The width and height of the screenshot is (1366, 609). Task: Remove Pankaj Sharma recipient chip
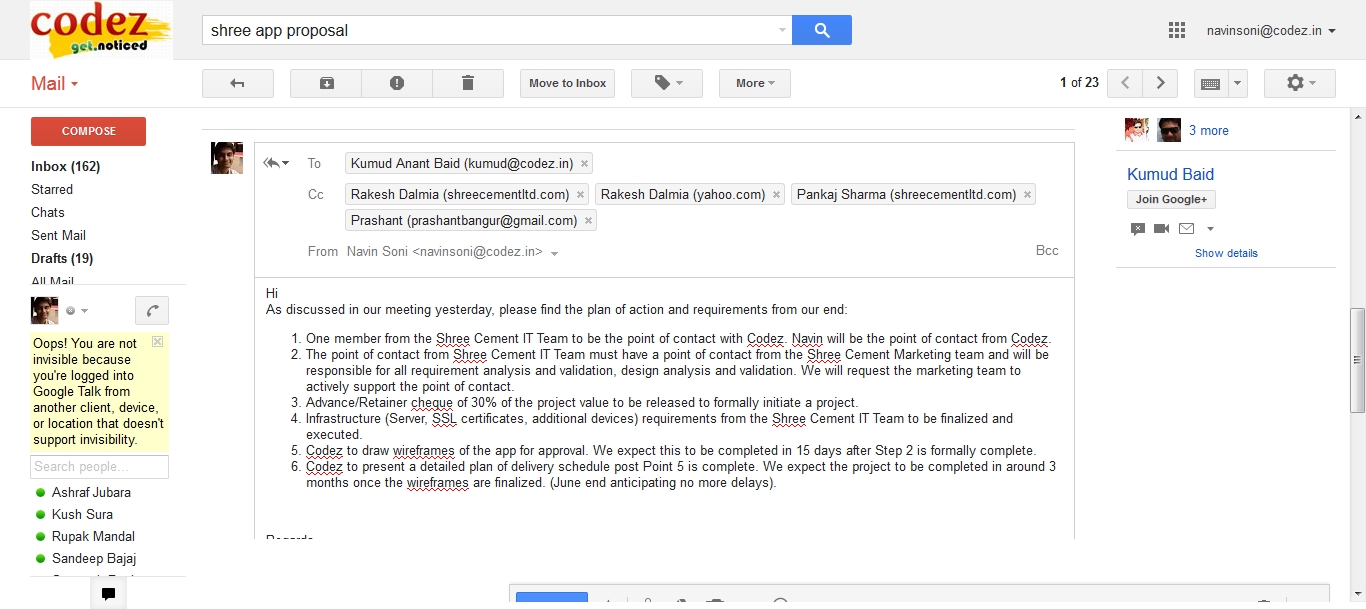1028,195
